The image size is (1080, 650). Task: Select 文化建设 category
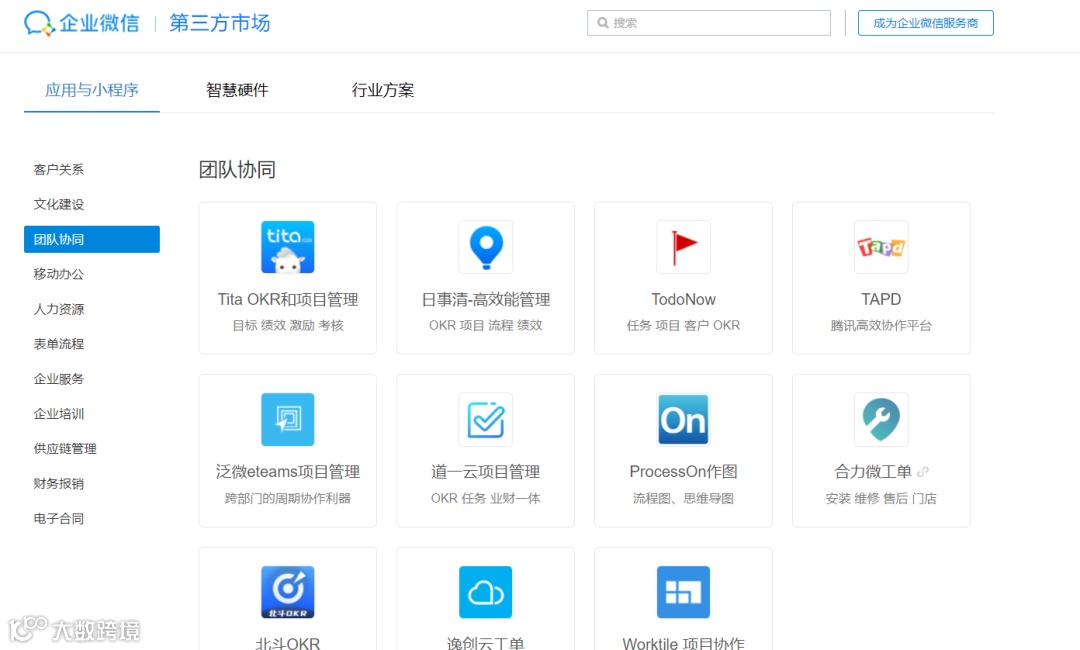click(x=59, y=205)
